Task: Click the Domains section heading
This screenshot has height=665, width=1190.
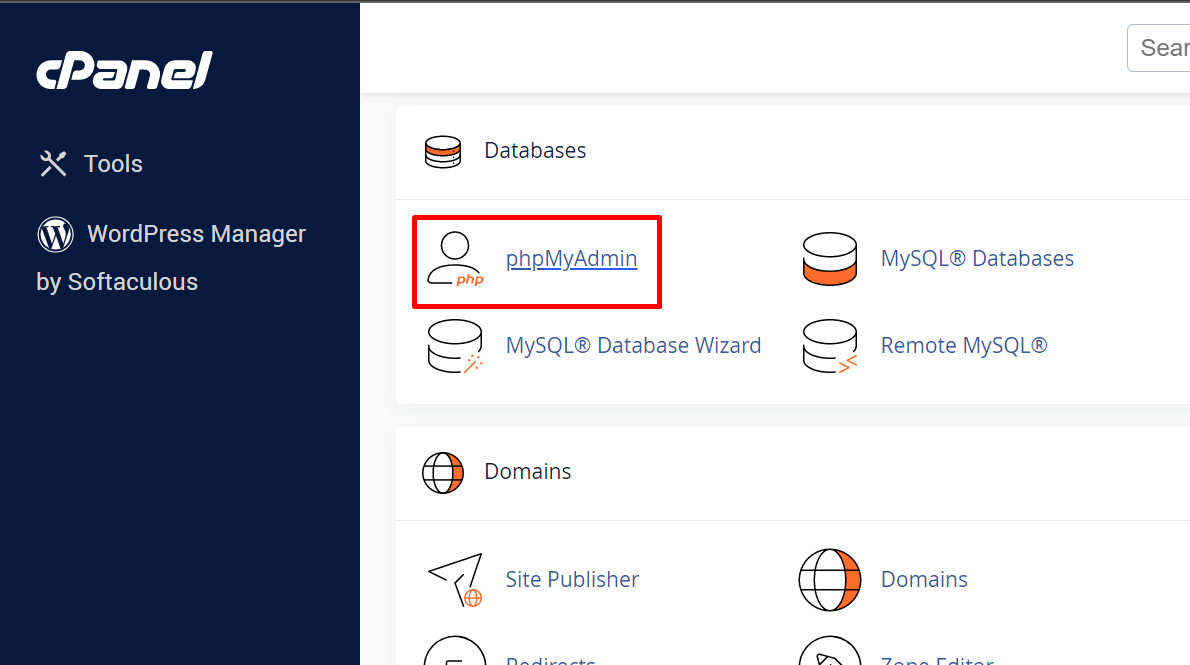Action: (x=527, y=471)
